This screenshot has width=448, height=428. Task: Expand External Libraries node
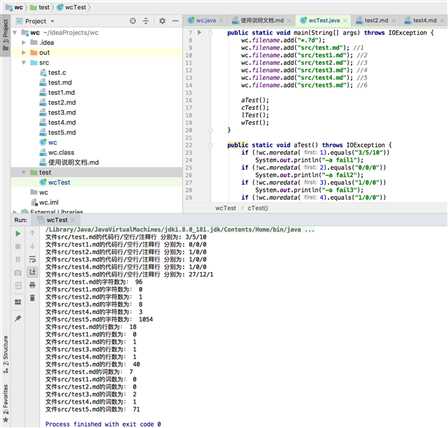click(x=15, y=212)
